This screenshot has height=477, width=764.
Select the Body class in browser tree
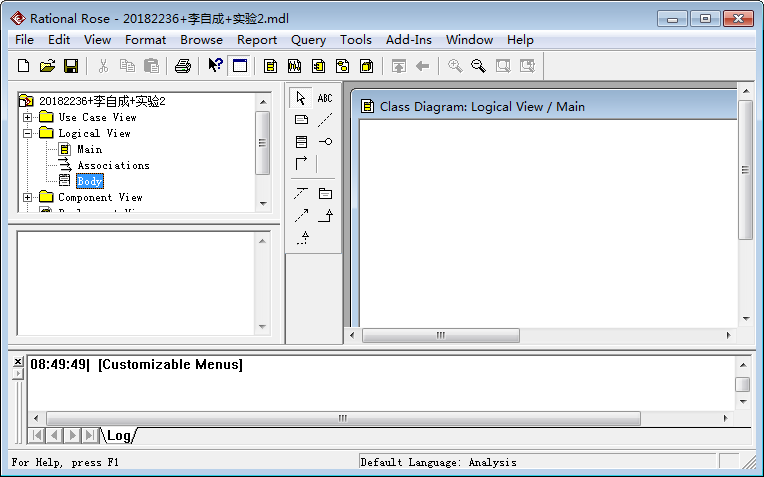(90, 181)
